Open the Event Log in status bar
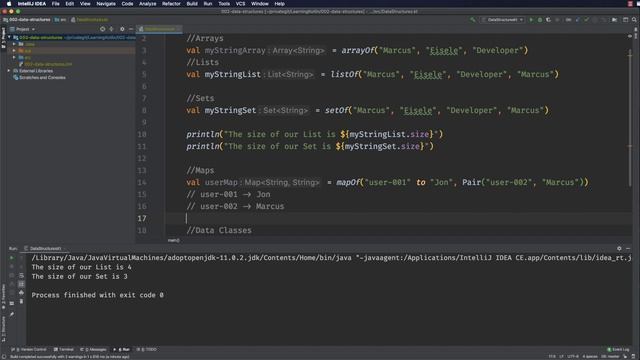 point(618,349)
